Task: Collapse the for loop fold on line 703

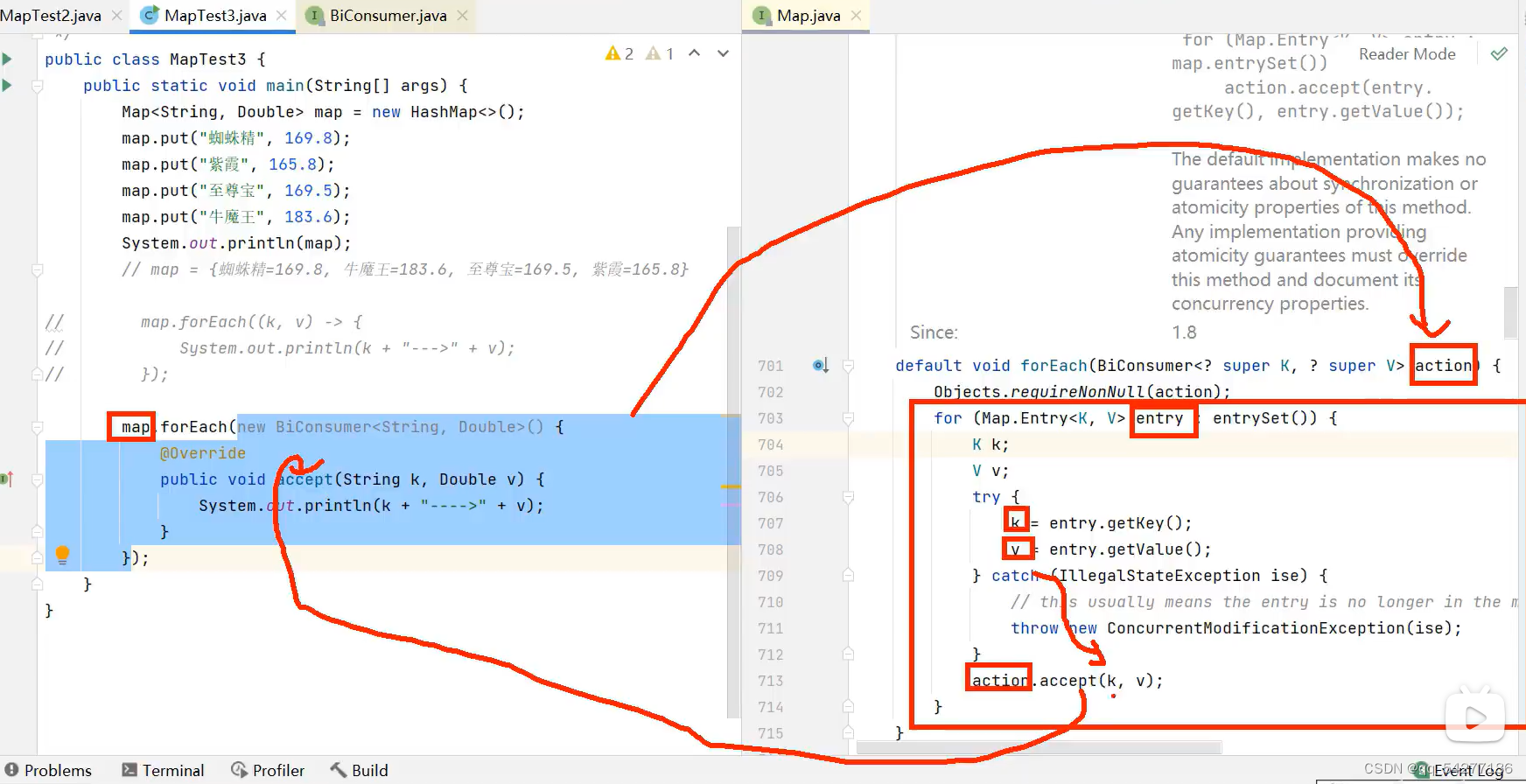Action: [848, 418]
